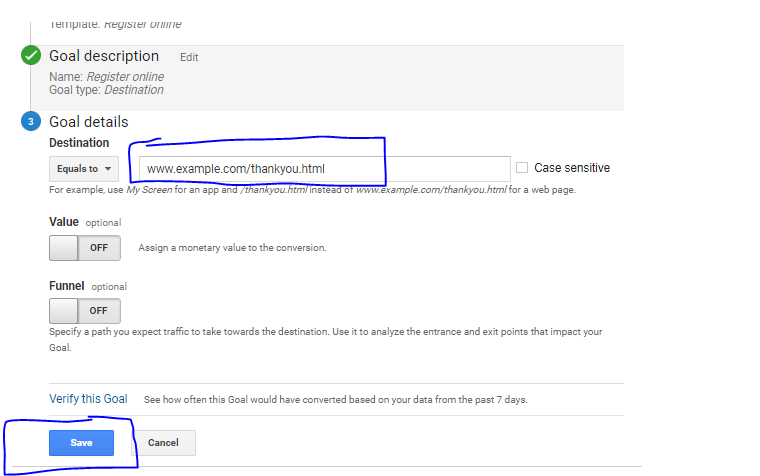
Task: Click the OFF label on Funnel switch
Action: 98,311
